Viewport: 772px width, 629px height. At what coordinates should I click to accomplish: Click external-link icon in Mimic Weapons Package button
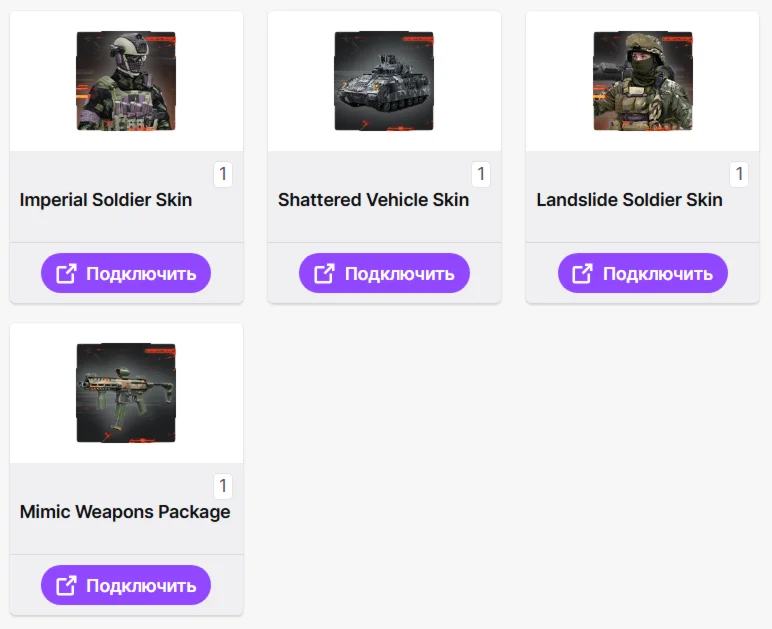[66, 585]
